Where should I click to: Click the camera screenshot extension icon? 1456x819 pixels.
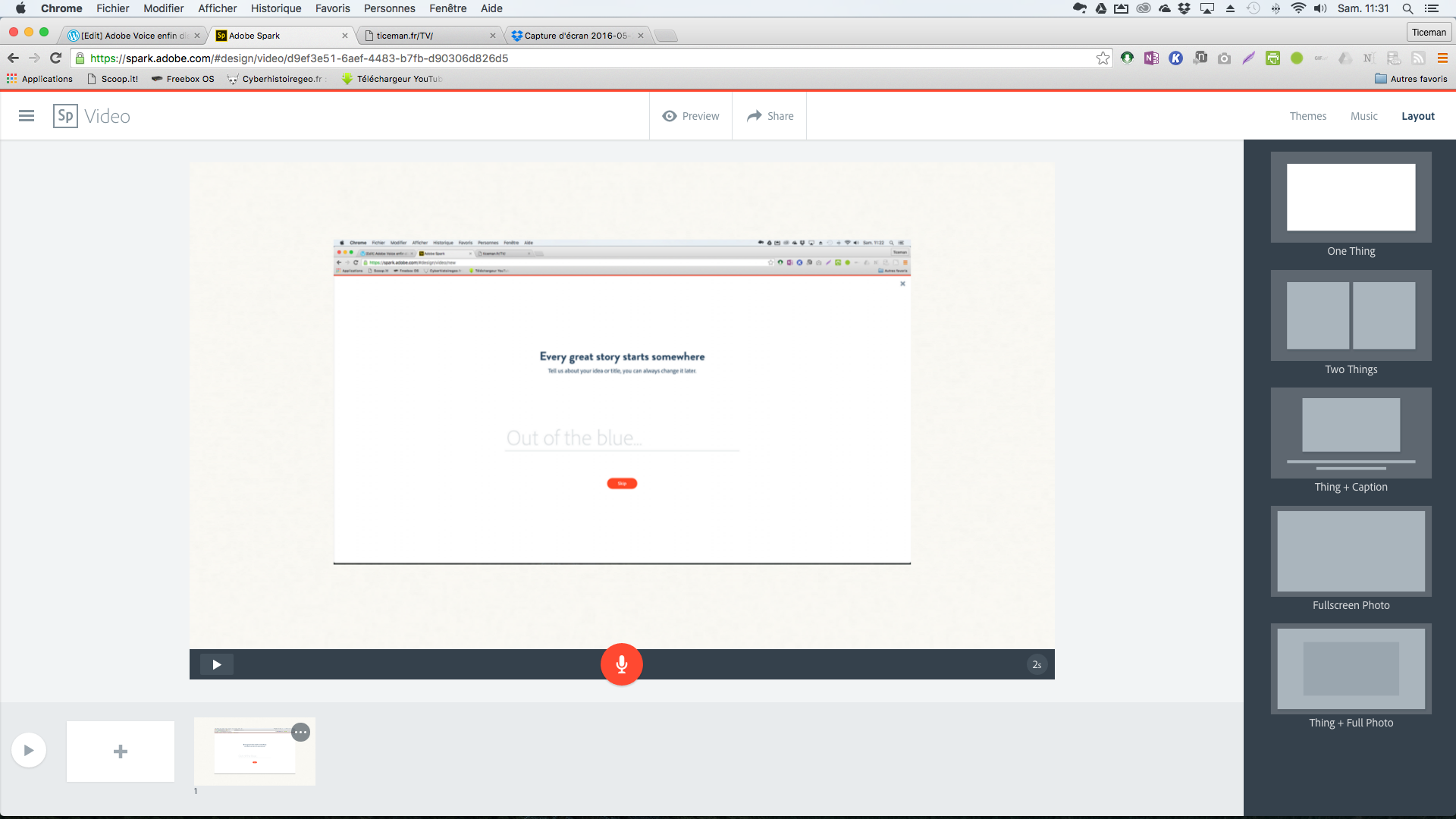click(1224, 58)
